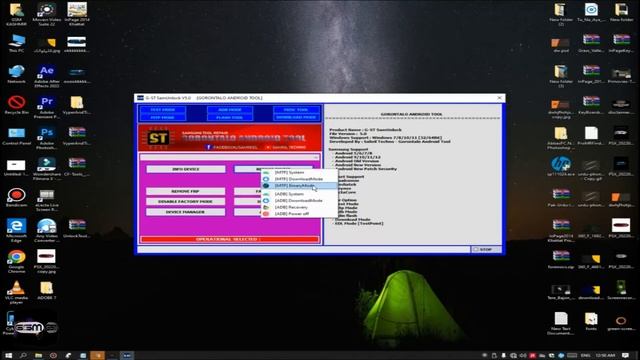Click the TEST MODE top button

pyautogui.click(x=162, y=110)
